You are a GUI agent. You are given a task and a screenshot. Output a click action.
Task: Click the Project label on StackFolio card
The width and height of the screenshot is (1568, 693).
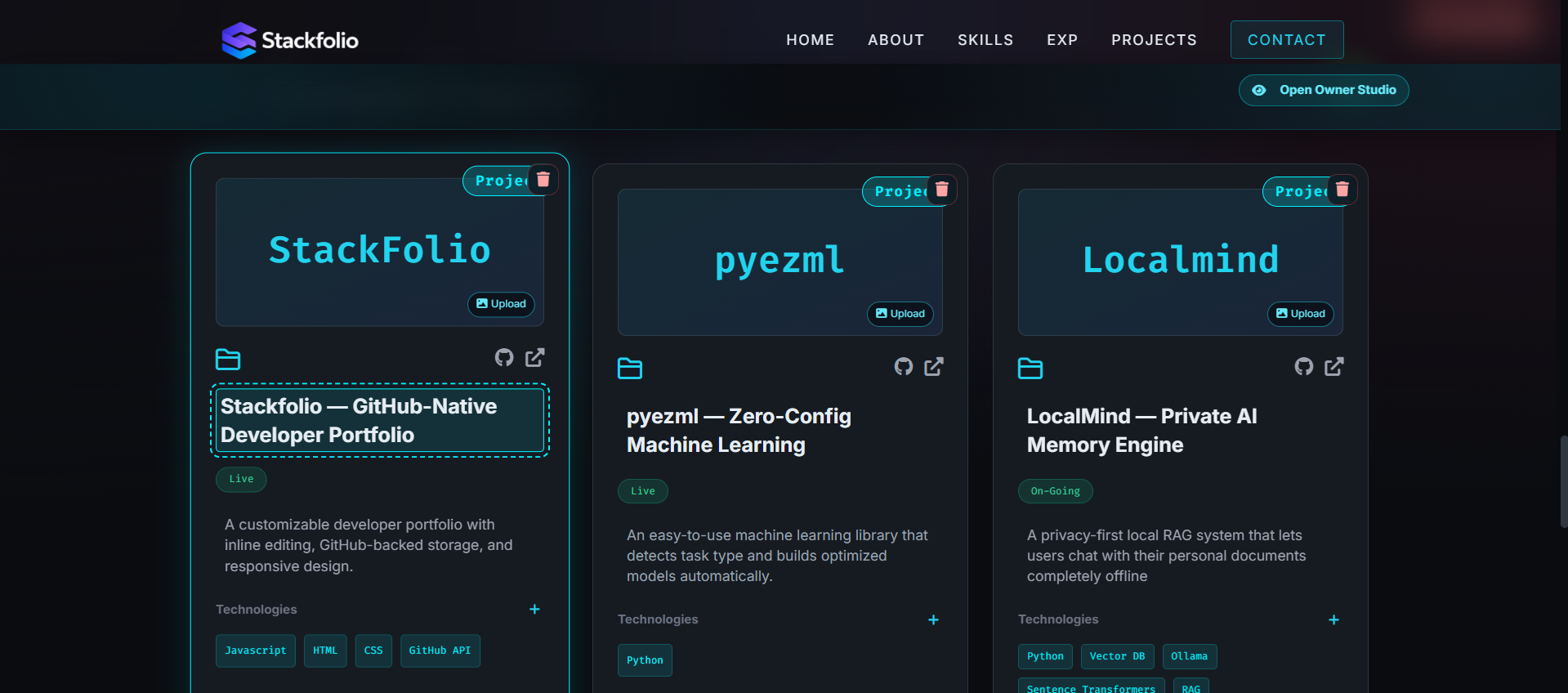pyautogui.click(x=498, y=181)
